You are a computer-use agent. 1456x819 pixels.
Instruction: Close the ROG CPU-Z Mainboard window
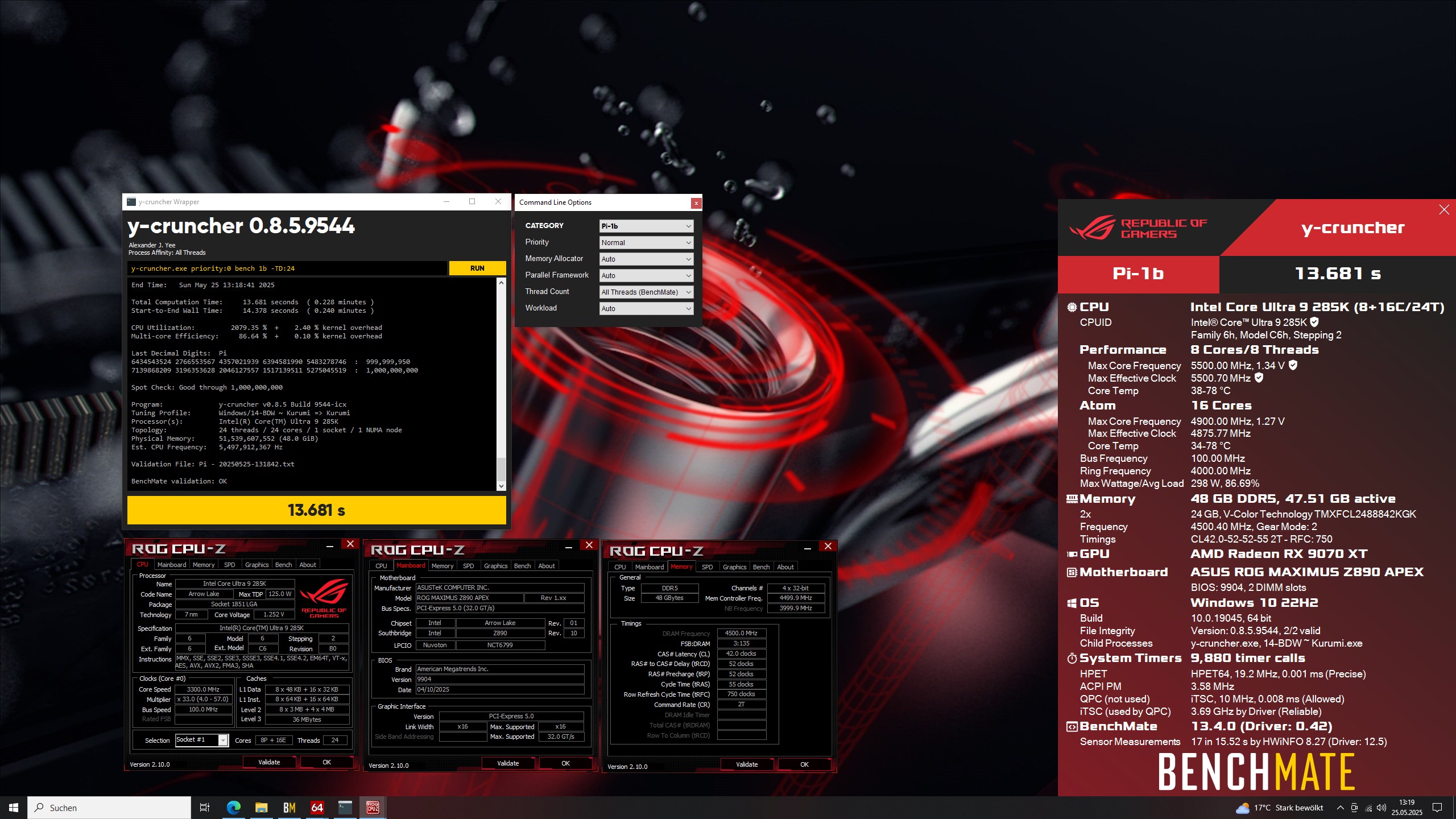pyautogui.click(x=589, y=545)
